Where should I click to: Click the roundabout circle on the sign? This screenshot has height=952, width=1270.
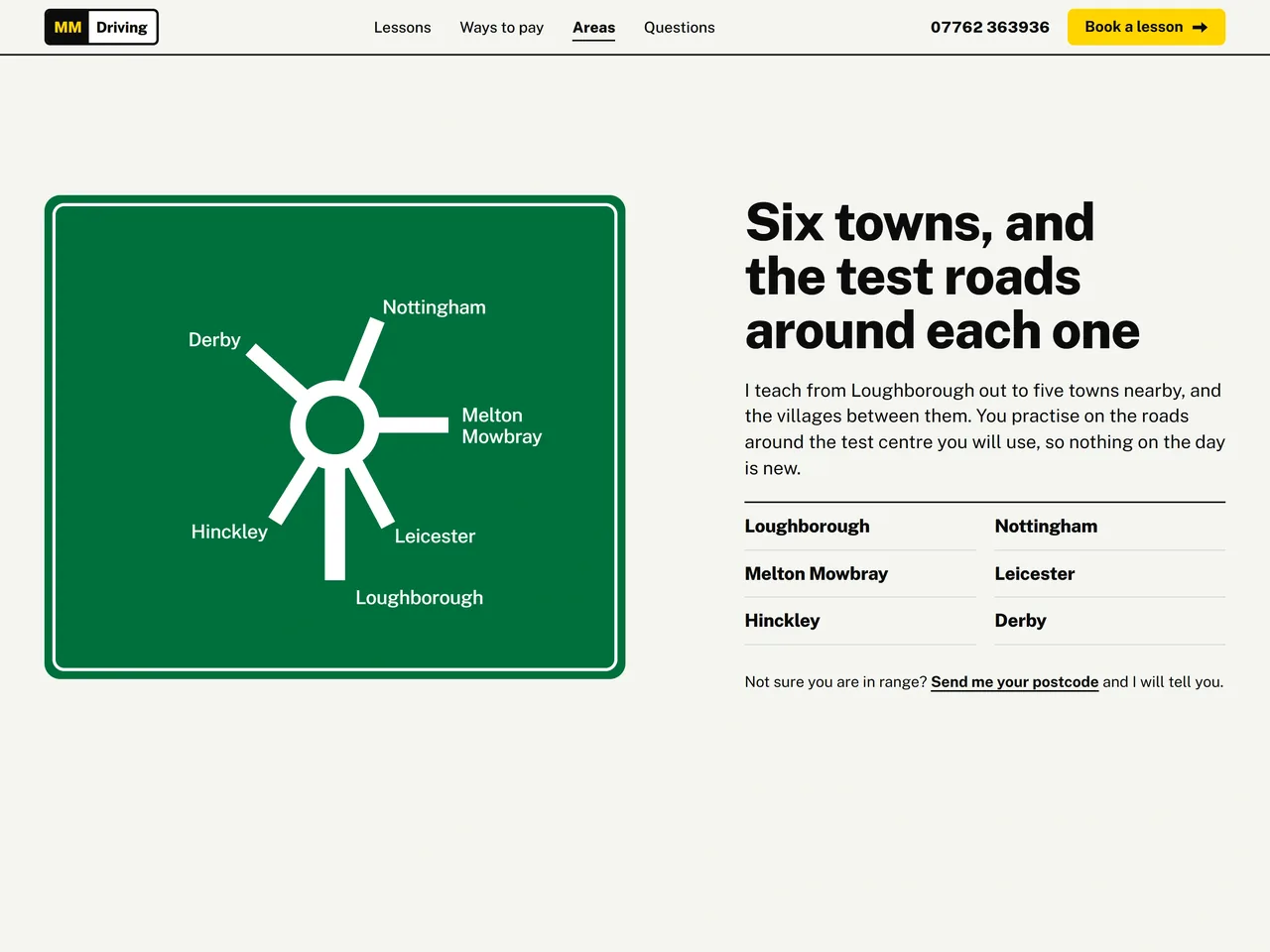[x=334, y=425]
